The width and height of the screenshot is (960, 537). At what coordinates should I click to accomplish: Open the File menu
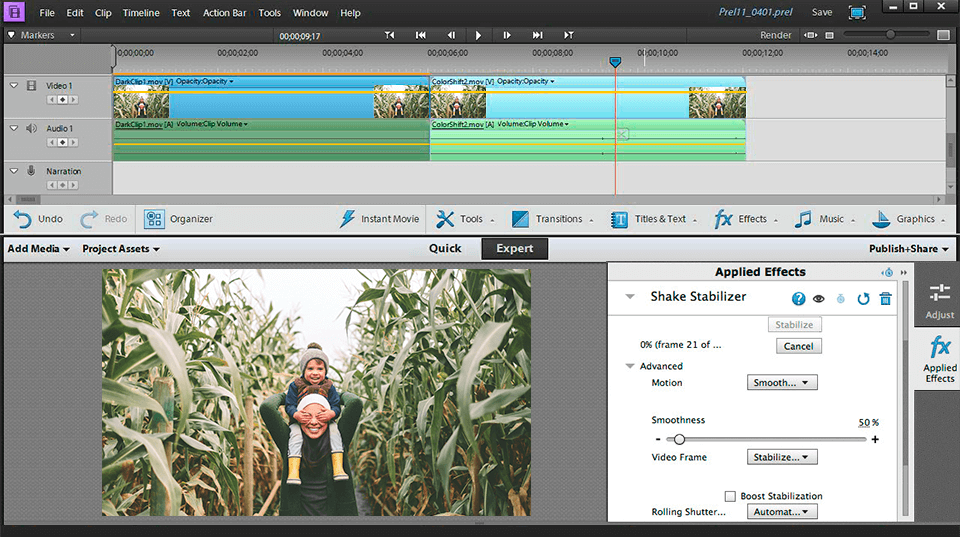tap(47, 13)
